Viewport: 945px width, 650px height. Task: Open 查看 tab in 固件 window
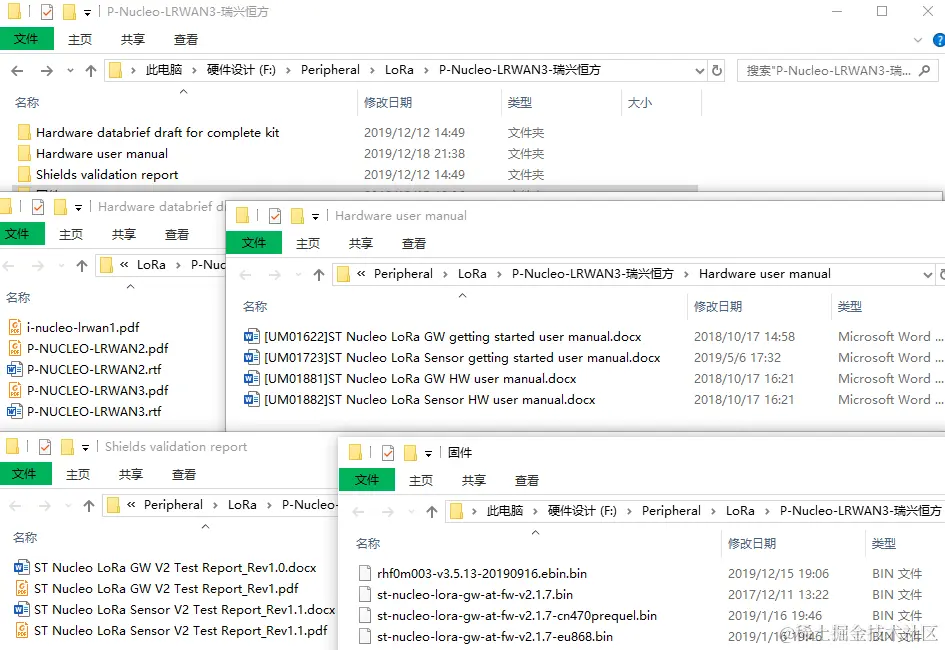pyautogui.click(x=526, y=480)
